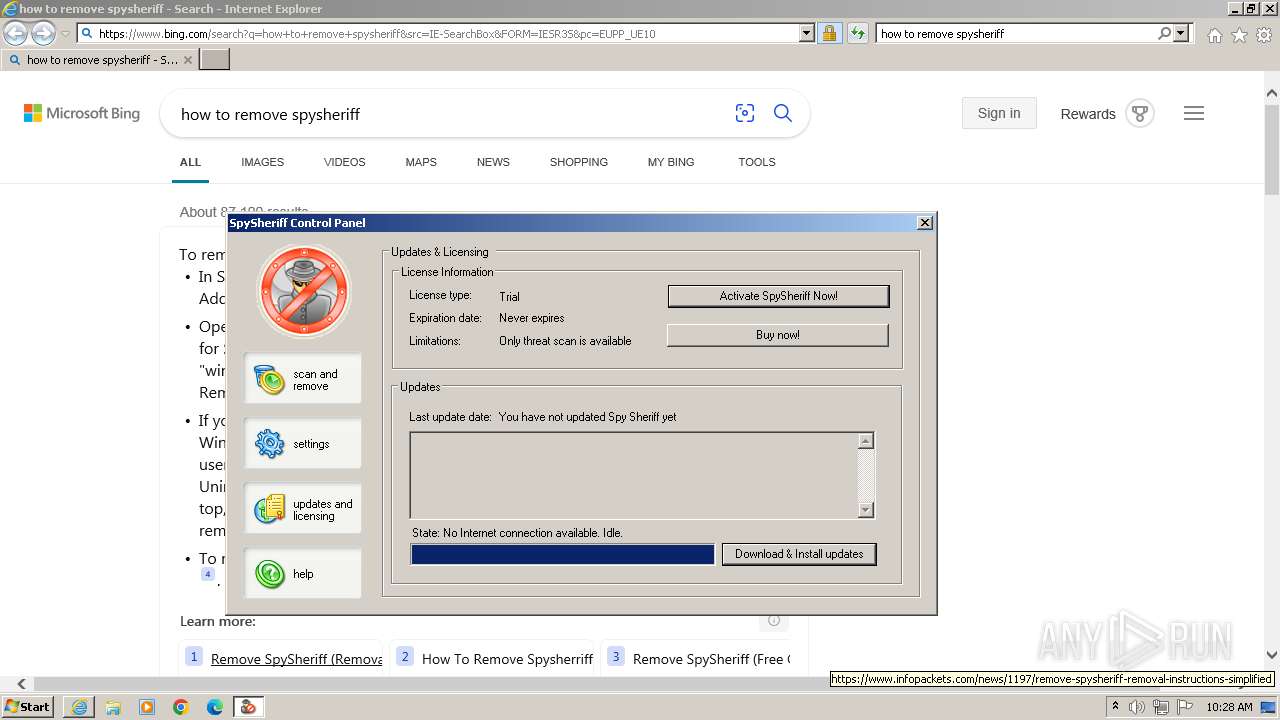This screenshot has height=720, width=1280.
Task: Open 'How To Remove Spysherriff' link
Action: pos(507,659)
